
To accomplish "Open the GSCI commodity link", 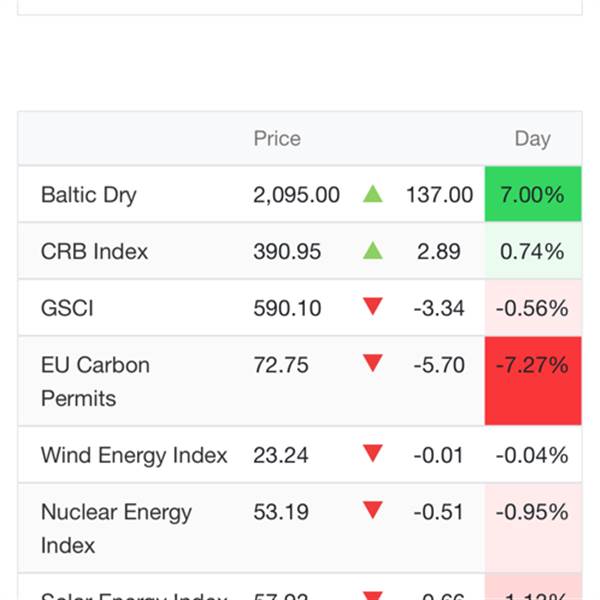I will pyautogui.click(x=67, y=309).
